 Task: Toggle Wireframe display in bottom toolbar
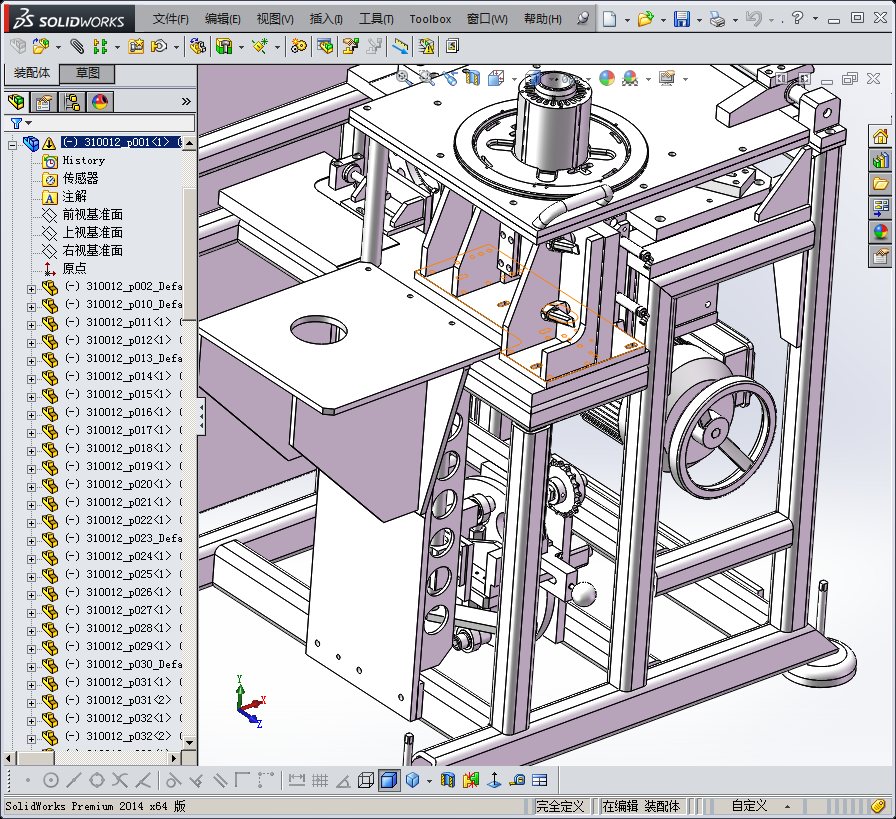click(x=366, y=780)
